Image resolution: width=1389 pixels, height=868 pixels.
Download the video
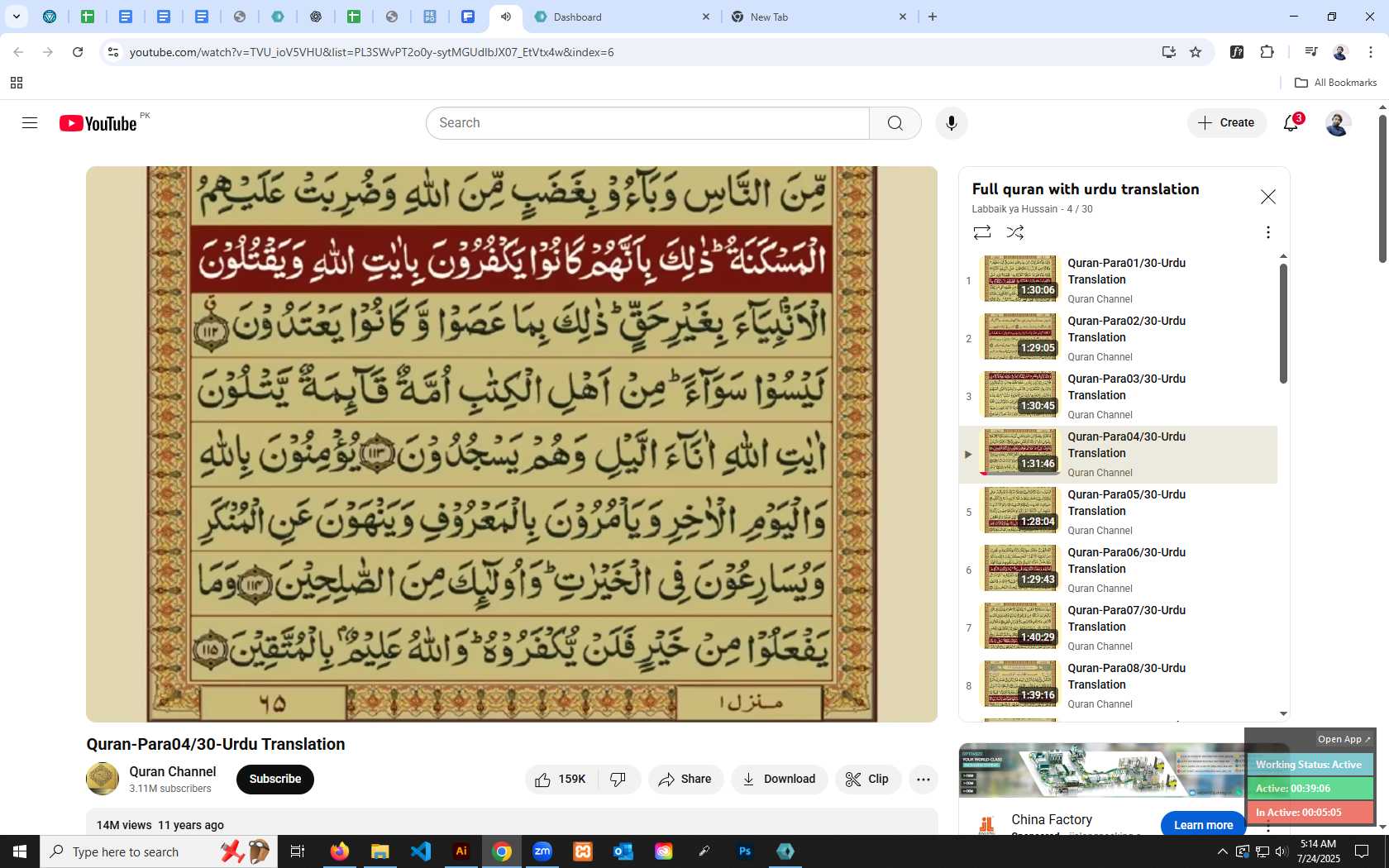pyautogui.click(x=779, y=780)
